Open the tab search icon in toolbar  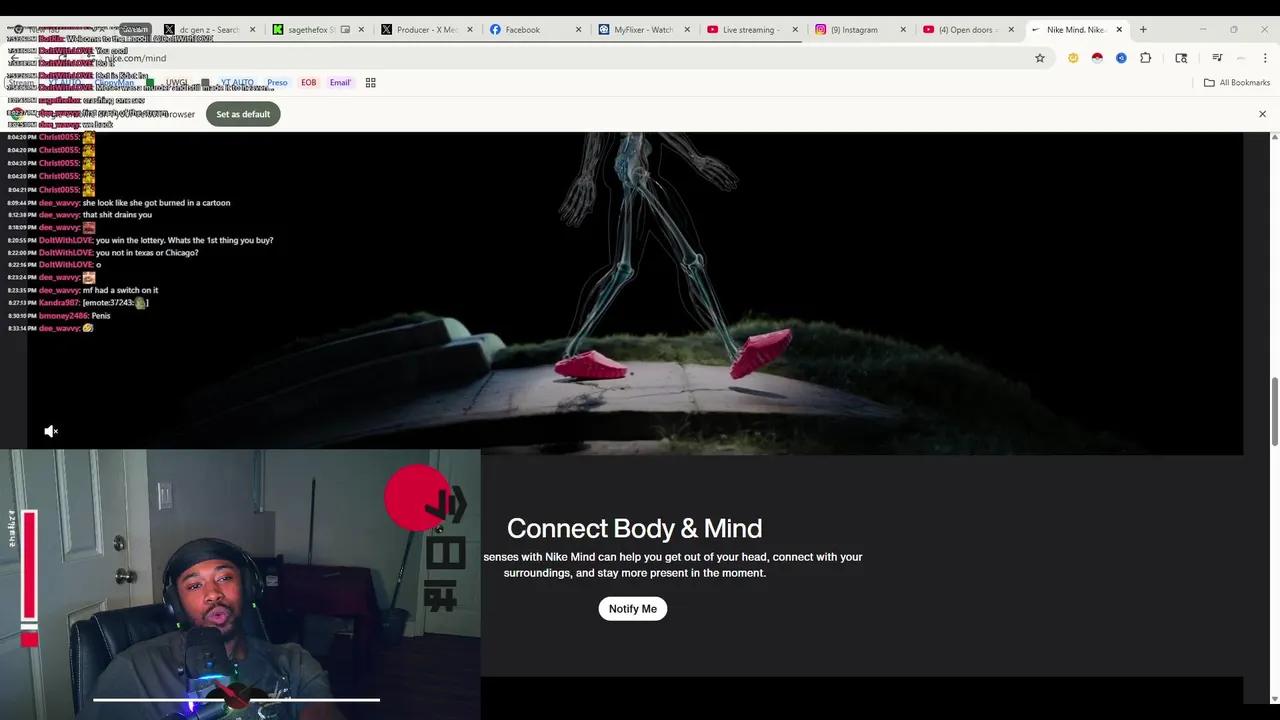(x=1181, y=58)
